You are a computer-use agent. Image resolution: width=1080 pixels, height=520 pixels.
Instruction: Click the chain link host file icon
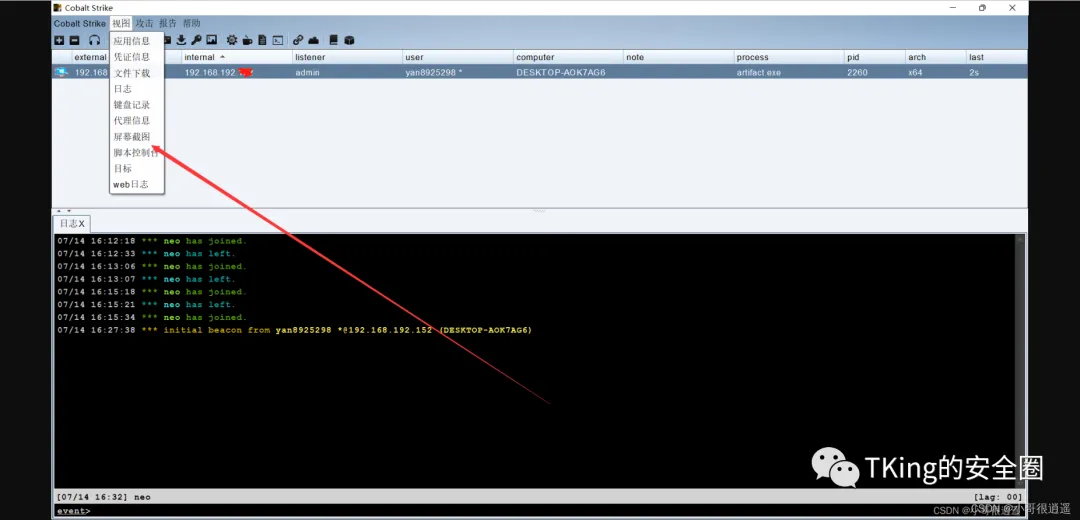[x=298, y=41]
